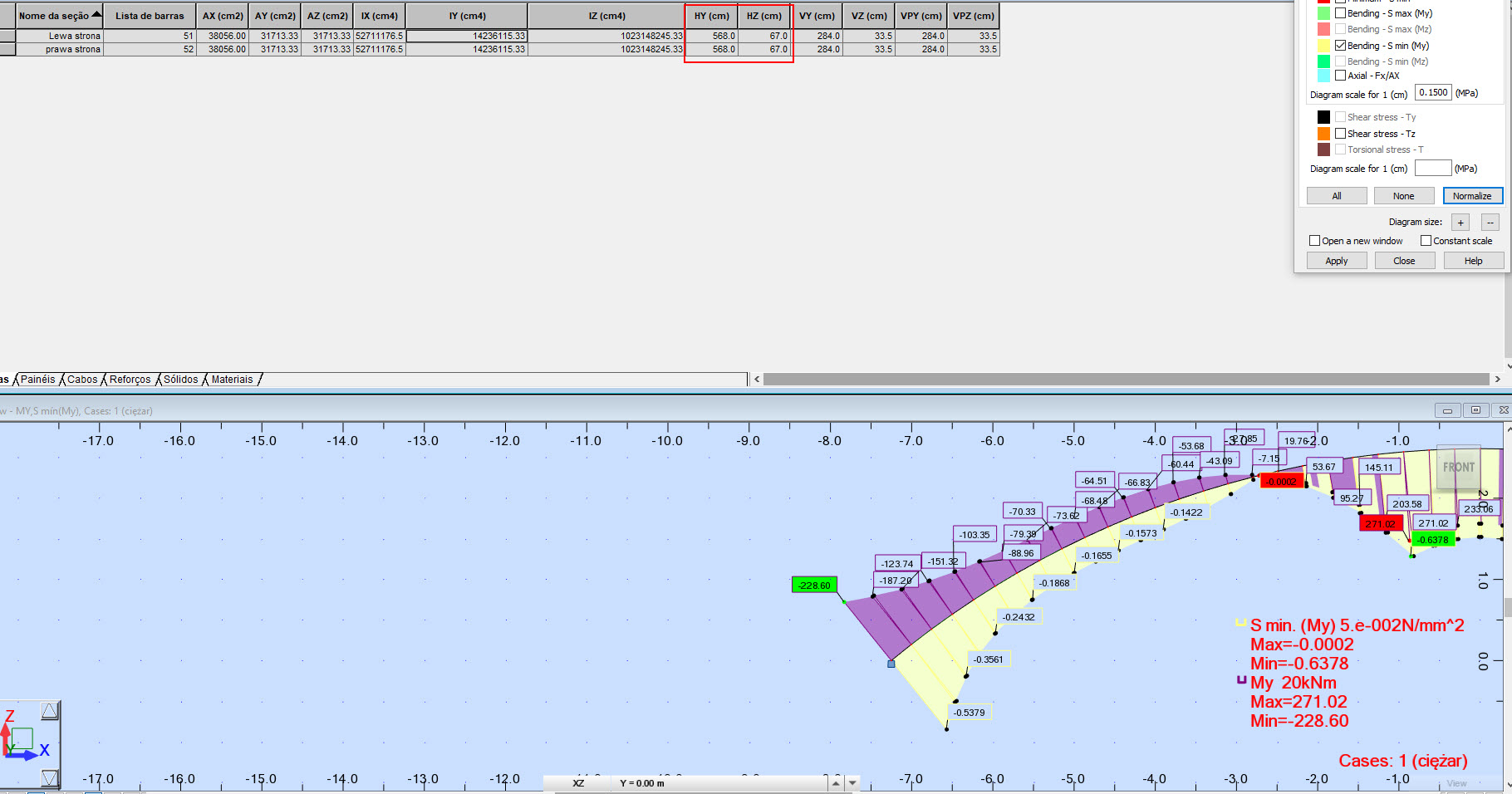Uncheck Bending - S min (My)
This screenshot has height=794, width=1512.
point(1341,46)
